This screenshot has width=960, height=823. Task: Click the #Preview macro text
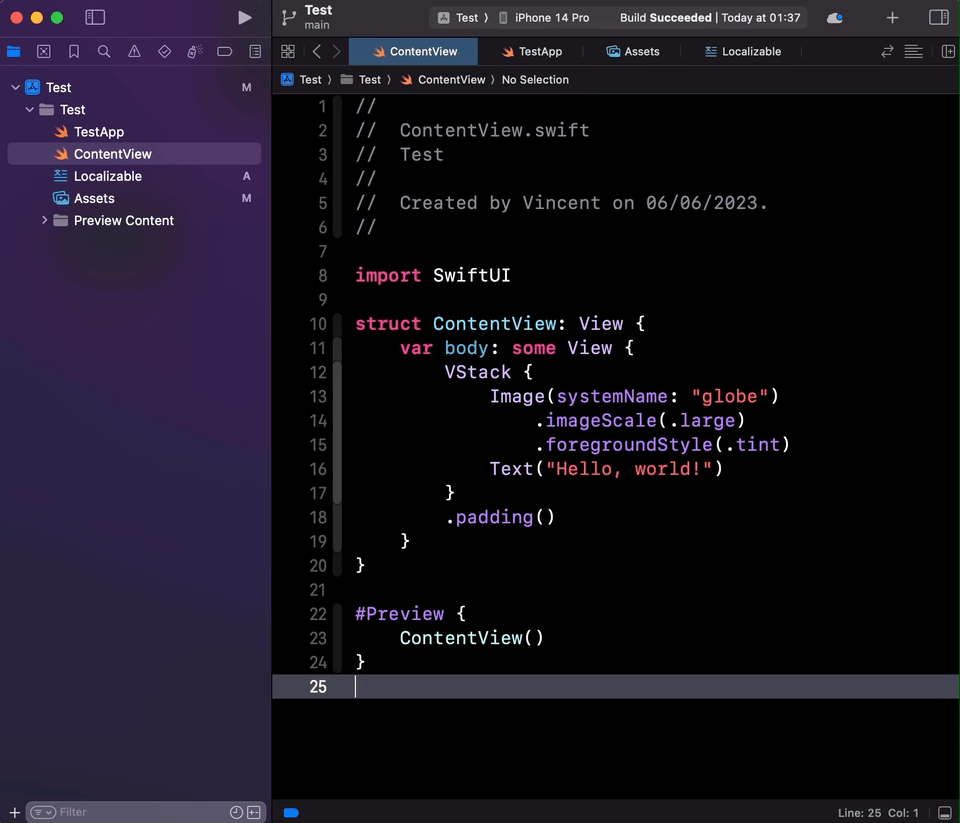[x=399, y=614]
